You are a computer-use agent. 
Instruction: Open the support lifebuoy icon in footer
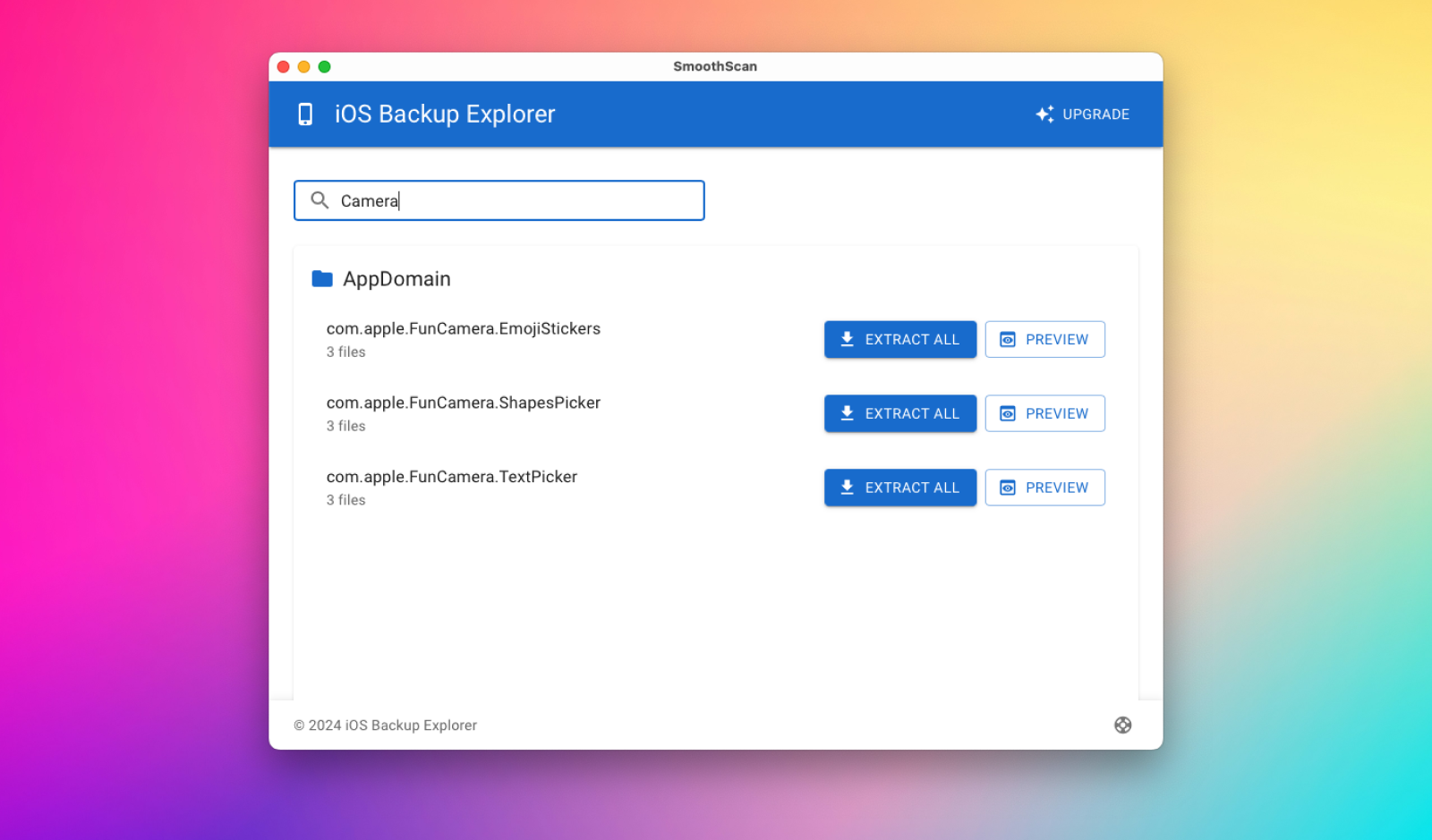[x=1123, y=725]
